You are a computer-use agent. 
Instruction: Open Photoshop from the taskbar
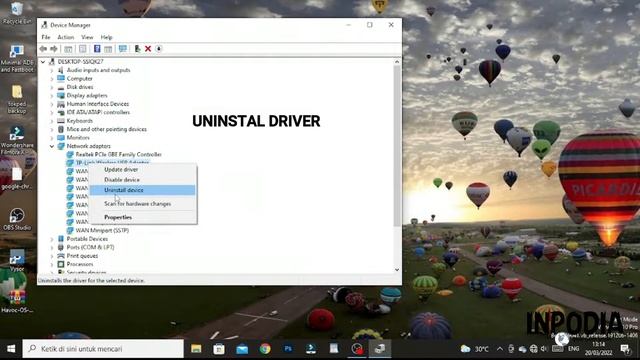click(288, 349)
